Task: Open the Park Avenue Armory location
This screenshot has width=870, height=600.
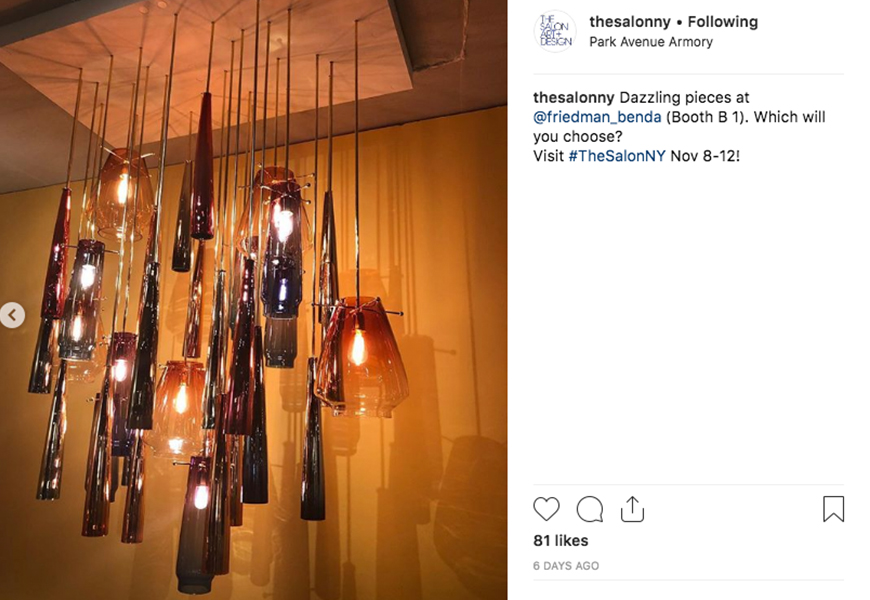Action: [651, 42]
